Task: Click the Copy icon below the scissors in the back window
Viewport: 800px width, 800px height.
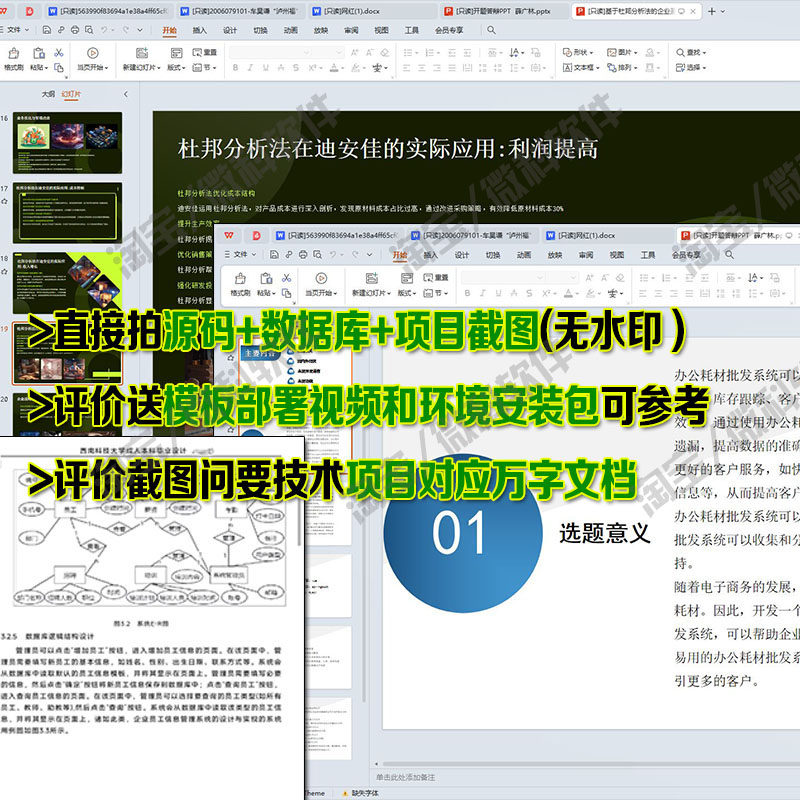Action: click(59, 67)
